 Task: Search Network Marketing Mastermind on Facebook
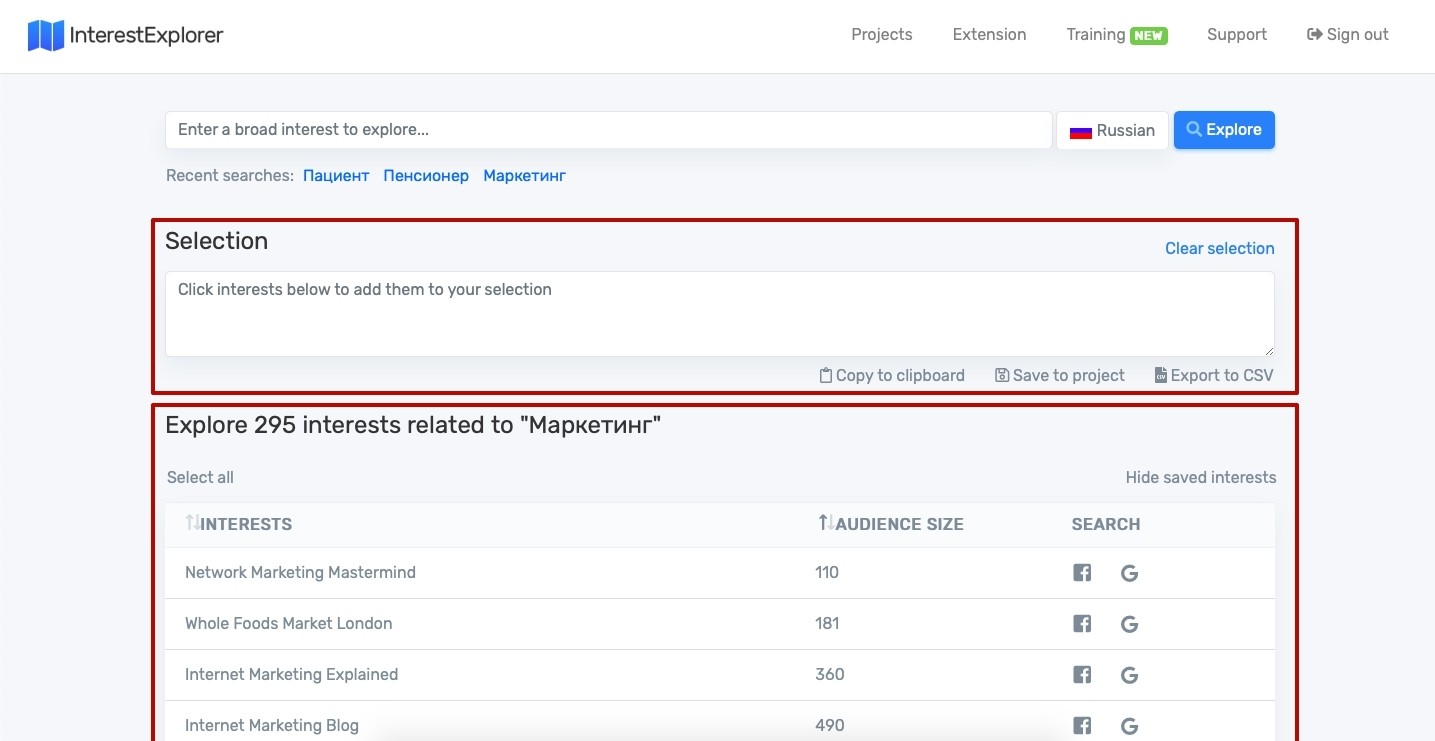pos(1082,573)
